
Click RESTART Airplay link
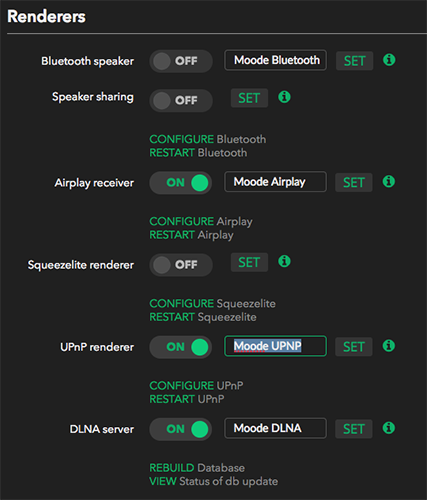191,235
